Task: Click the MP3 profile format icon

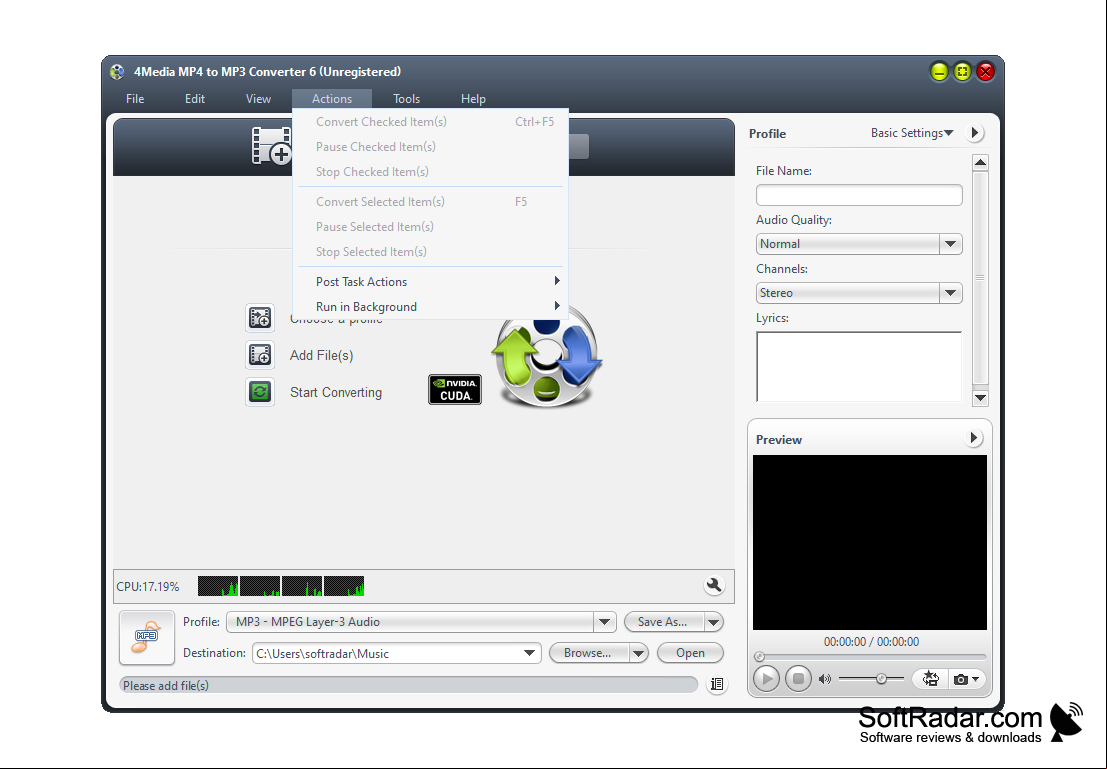Action: pyautogui.click(x=147, y=638)
